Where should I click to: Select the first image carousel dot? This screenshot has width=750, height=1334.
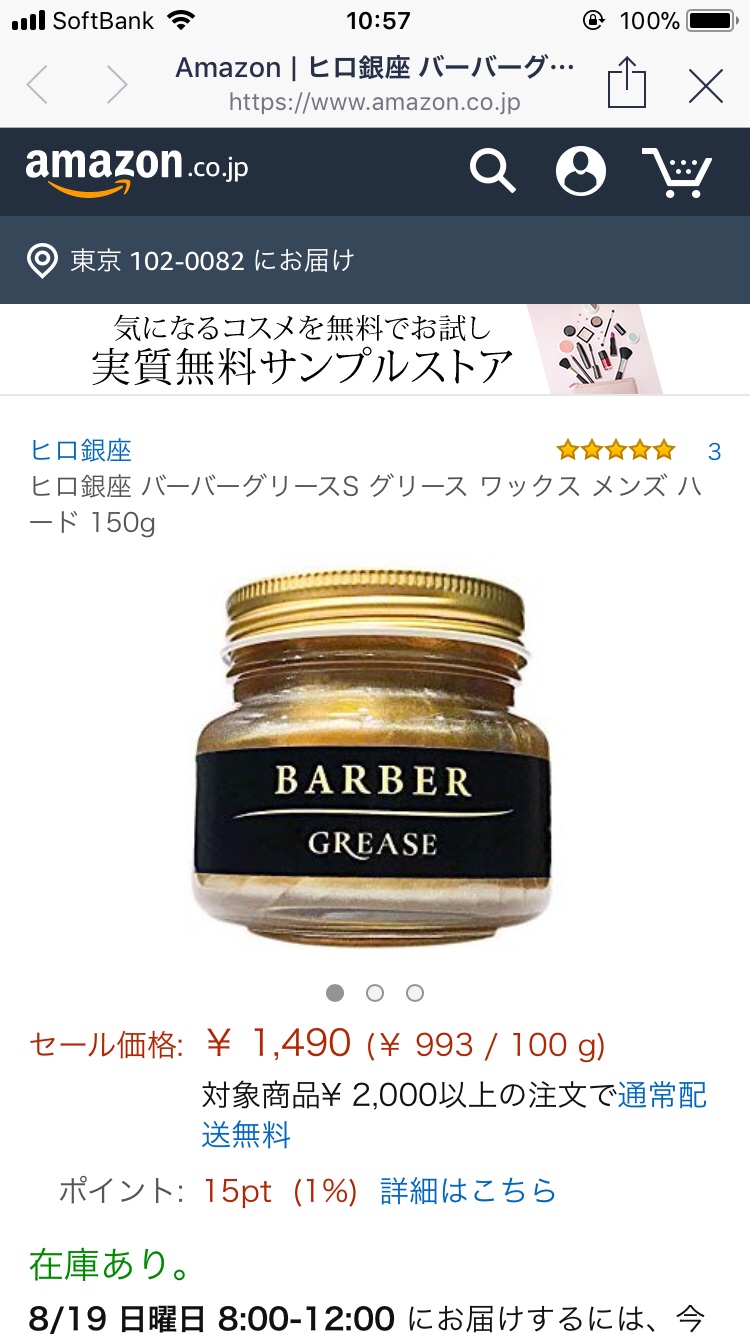(335, 993)
